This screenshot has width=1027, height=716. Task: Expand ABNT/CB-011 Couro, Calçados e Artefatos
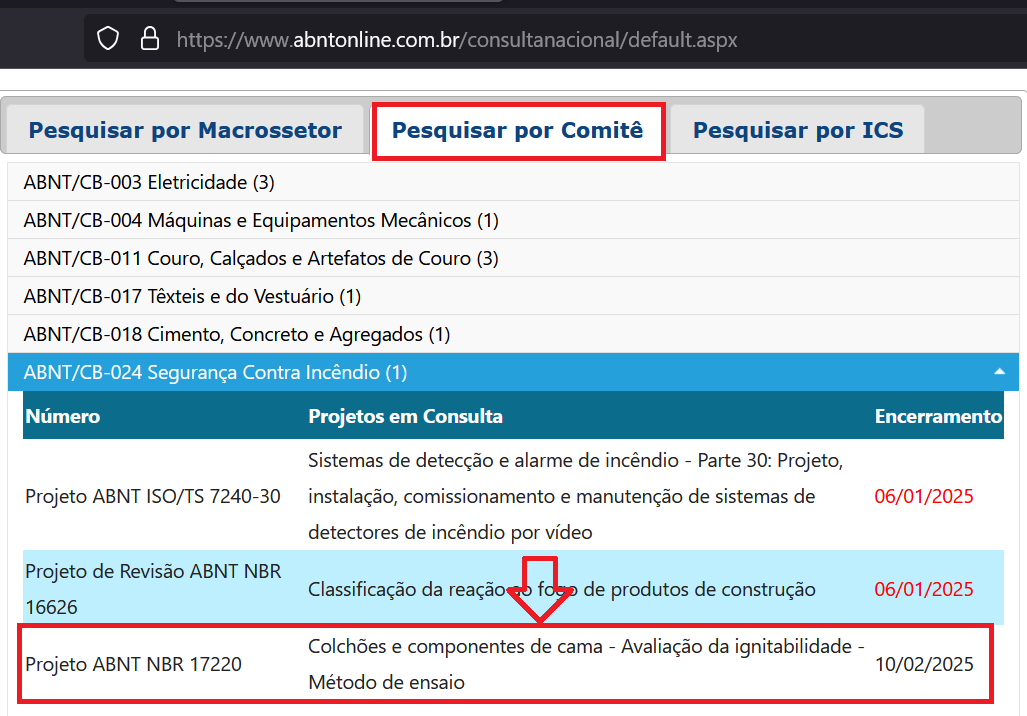(x=514, y=258)
